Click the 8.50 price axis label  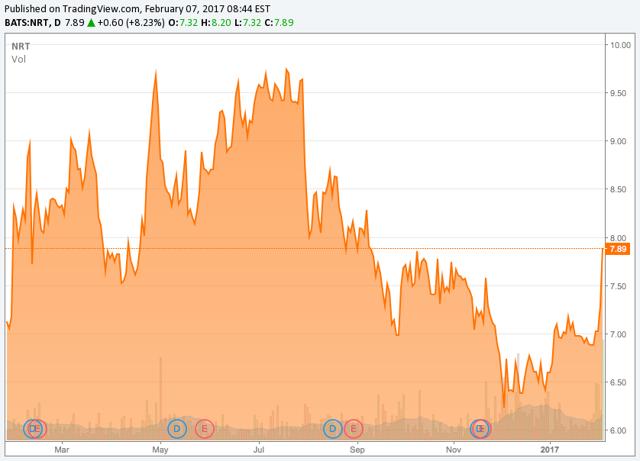point(618,189)
